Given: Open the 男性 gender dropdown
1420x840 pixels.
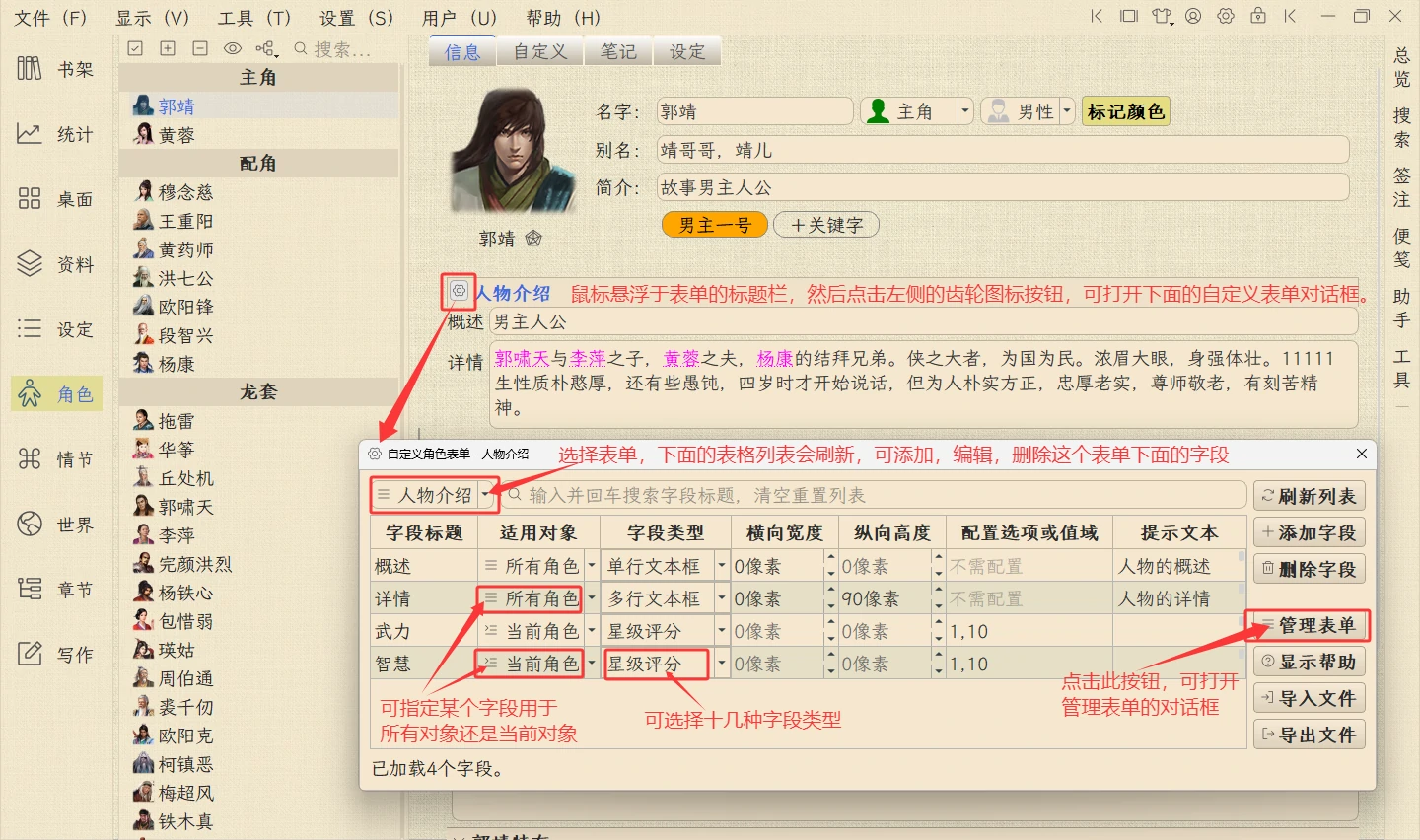Looking at the screenshot, I should (x=1067, y=111).
